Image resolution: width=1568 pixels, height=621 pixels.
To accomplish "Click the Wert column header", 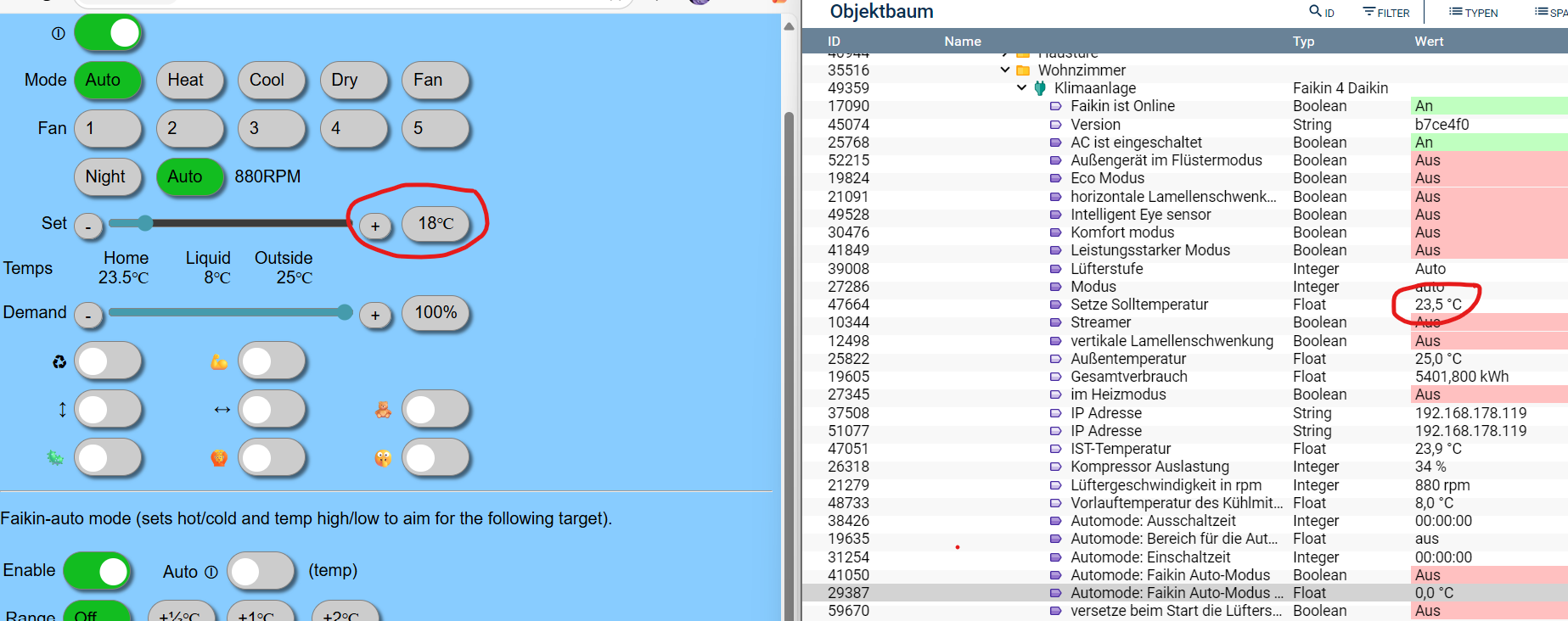I will coord(1429,41).
